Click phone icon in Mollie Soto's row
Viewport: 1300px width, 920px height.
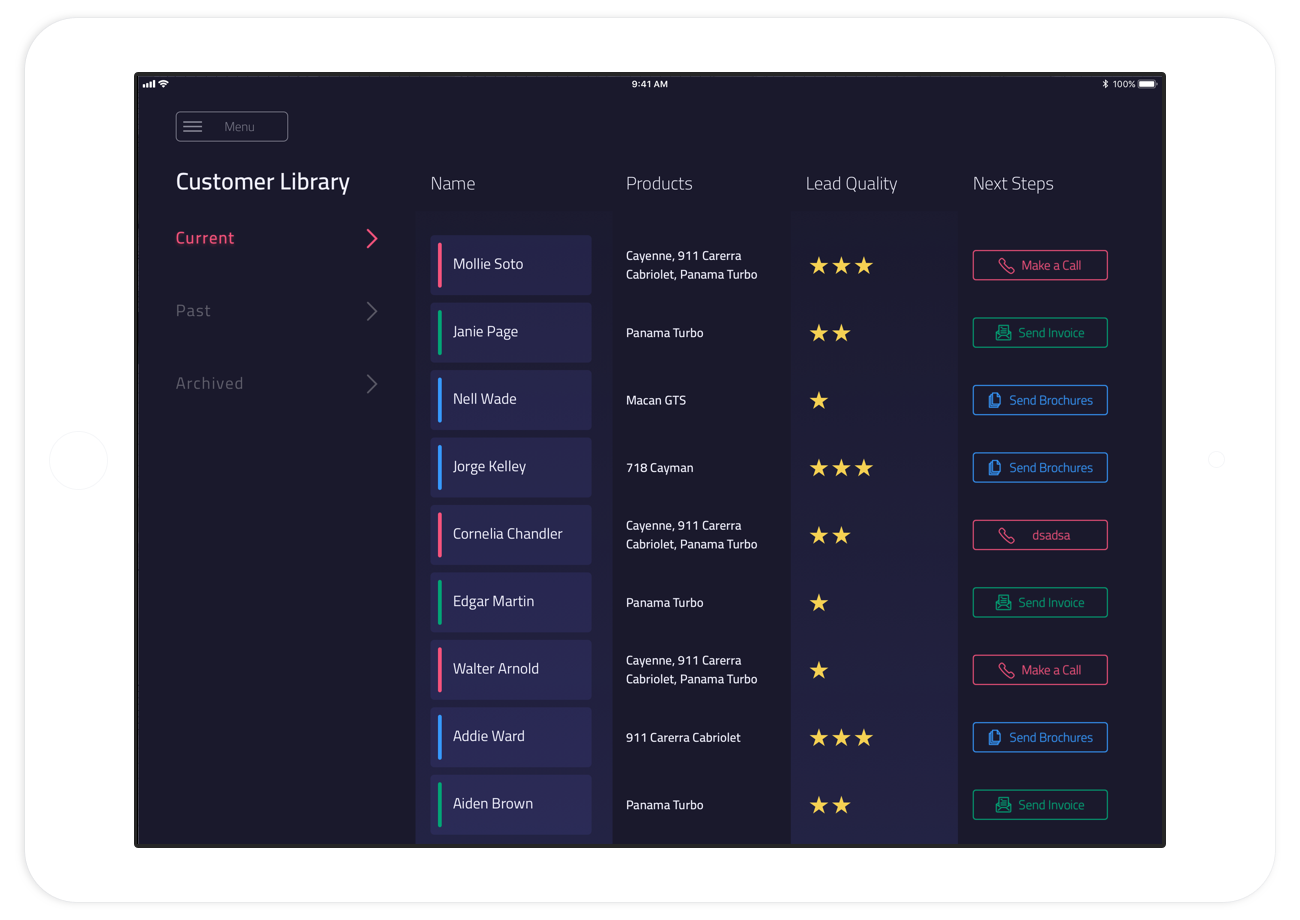pyautogui.click(x=1006, y=266)
